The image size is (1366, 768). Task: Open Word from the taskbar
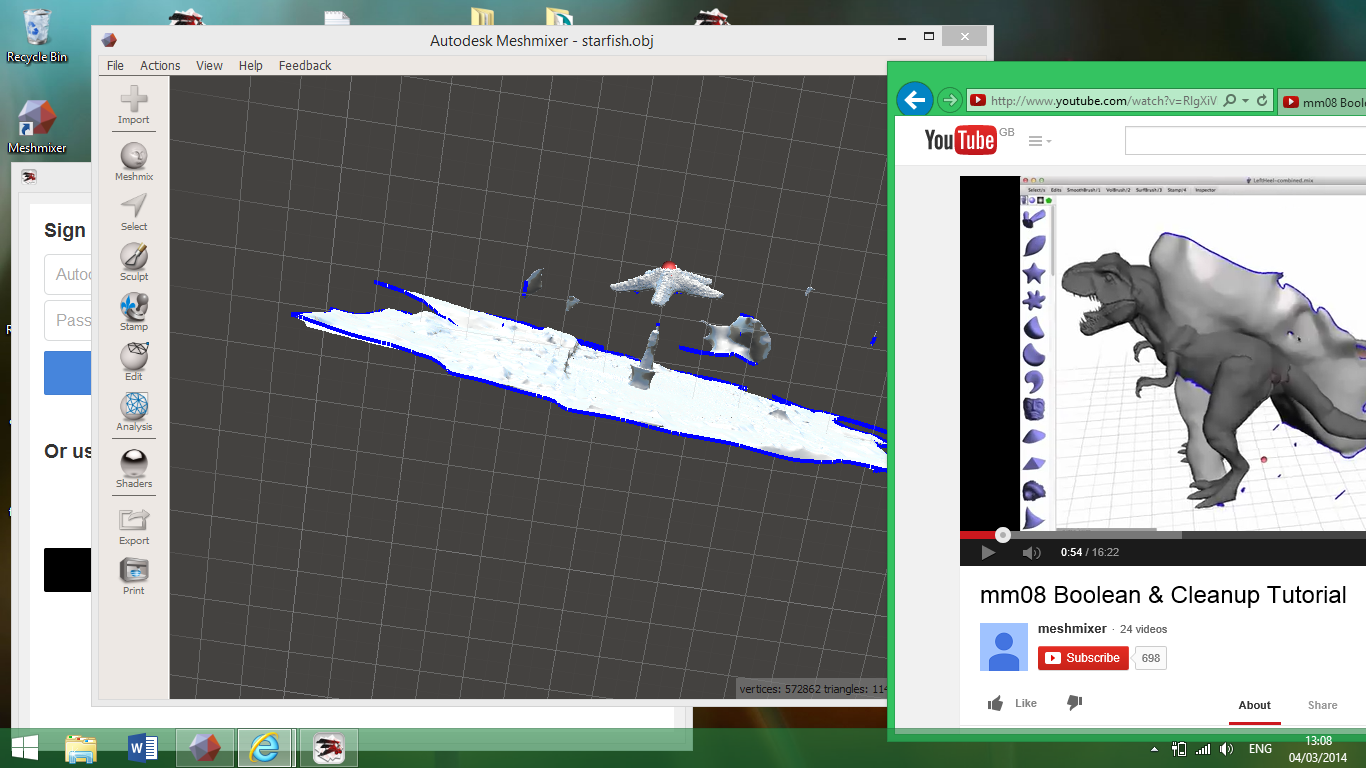(143, 748)
